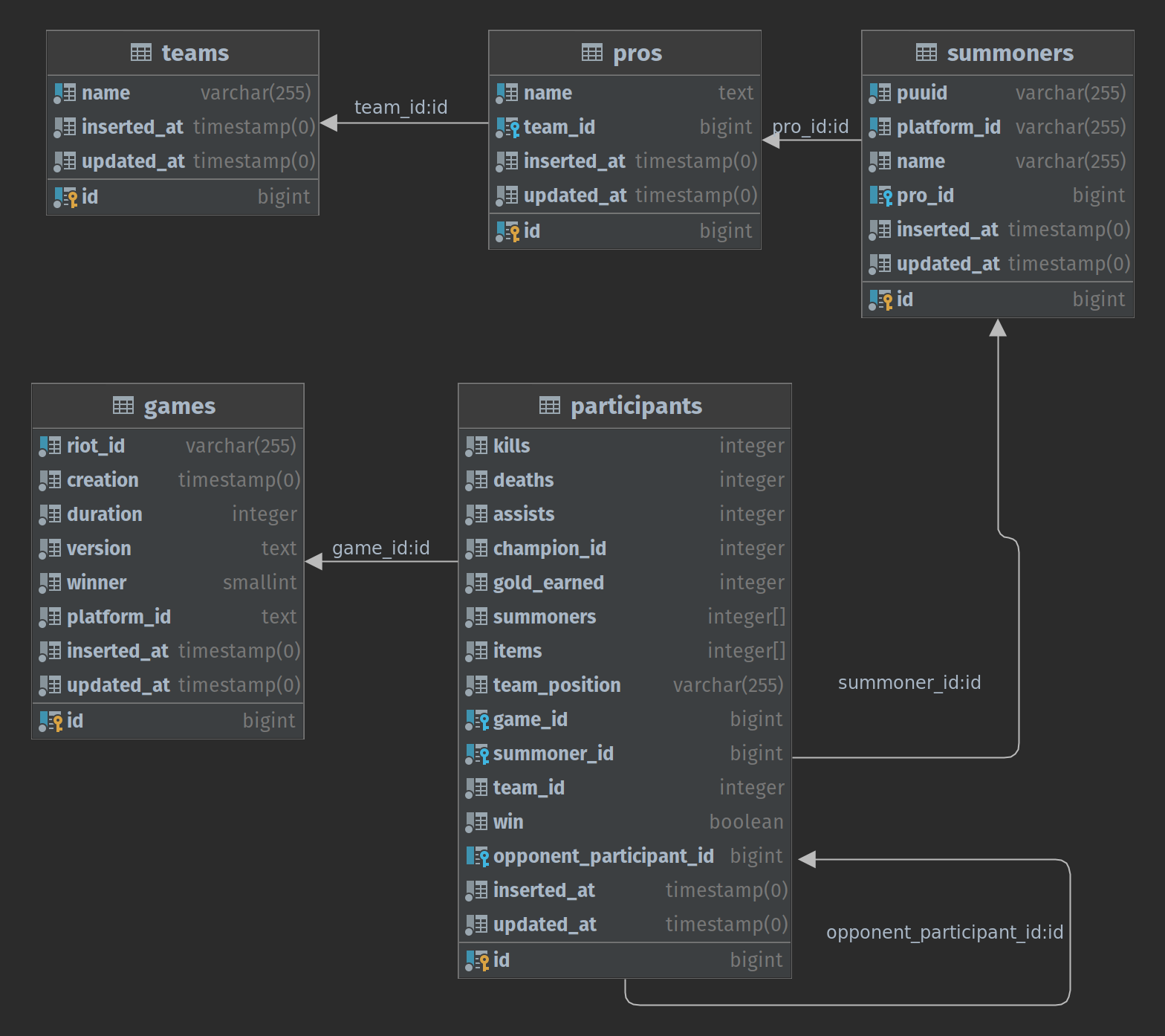Click column icon beside games riot_id
Screen dimensions: 1165x1036
point(51,446)
